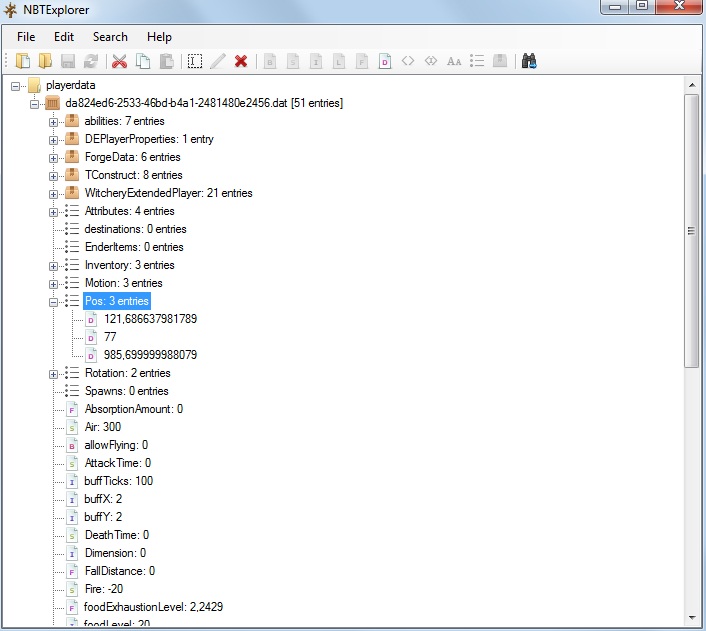
Task: Expand the Motion list
Action: click(x=53, y=284)
